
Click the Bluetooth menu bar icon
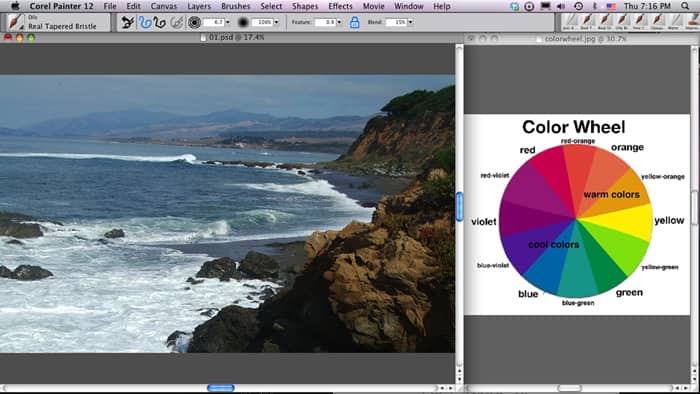(x=595, y=6)
